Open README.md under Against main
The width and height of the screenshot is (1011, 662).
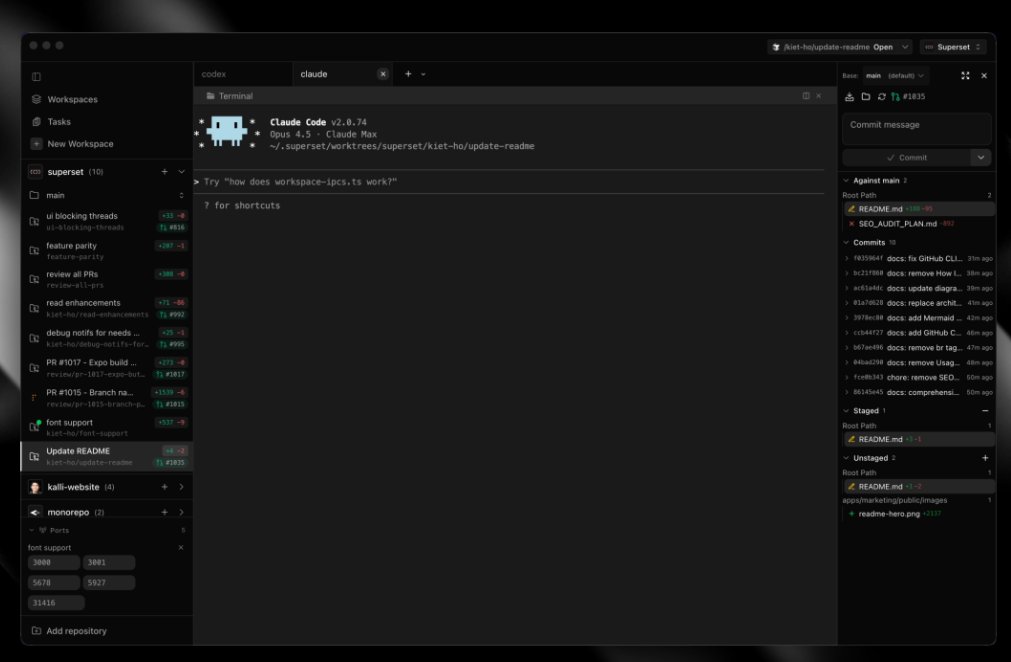point(919,209)
